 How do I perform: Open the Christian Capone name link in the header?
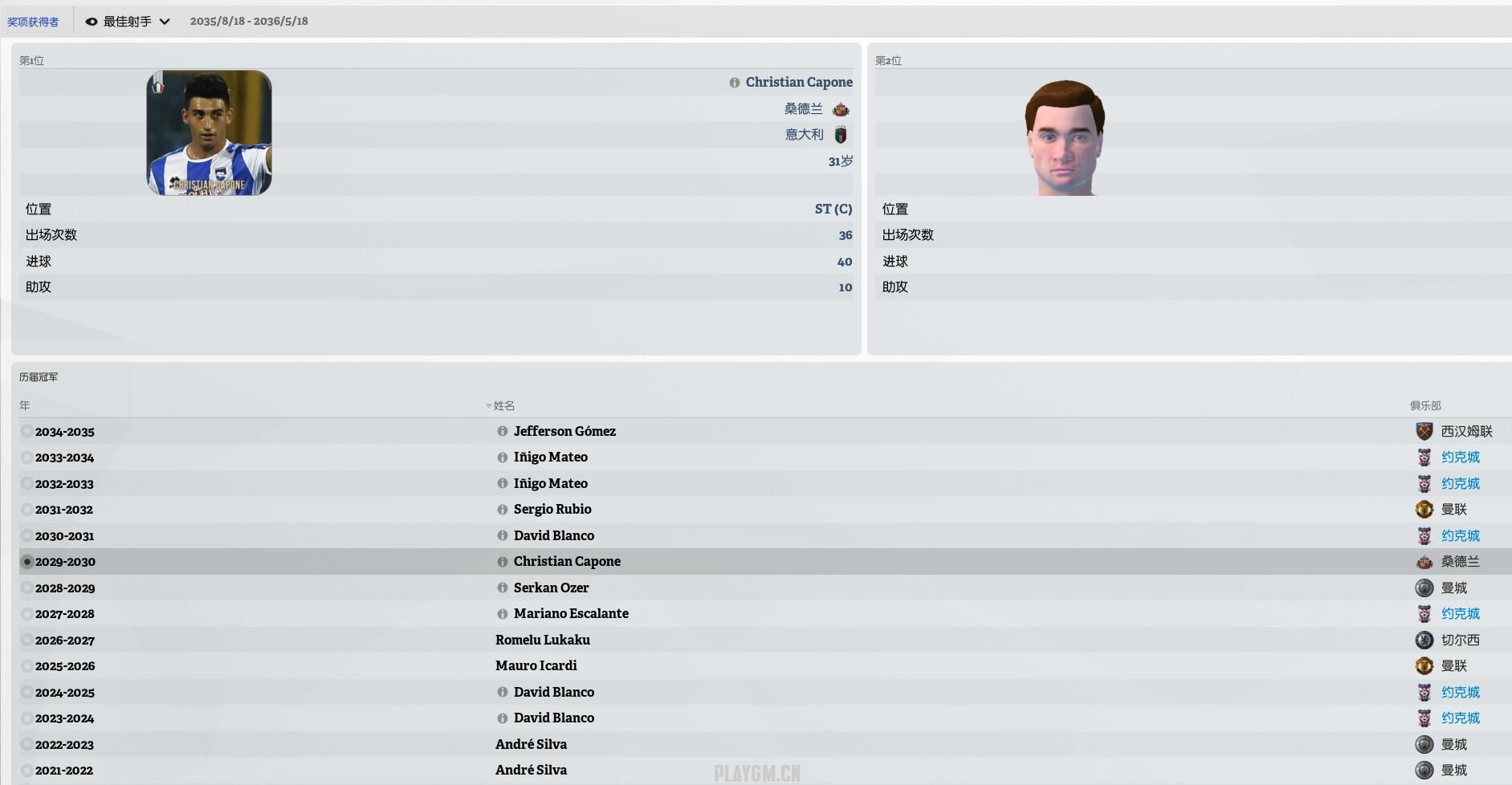799,82
